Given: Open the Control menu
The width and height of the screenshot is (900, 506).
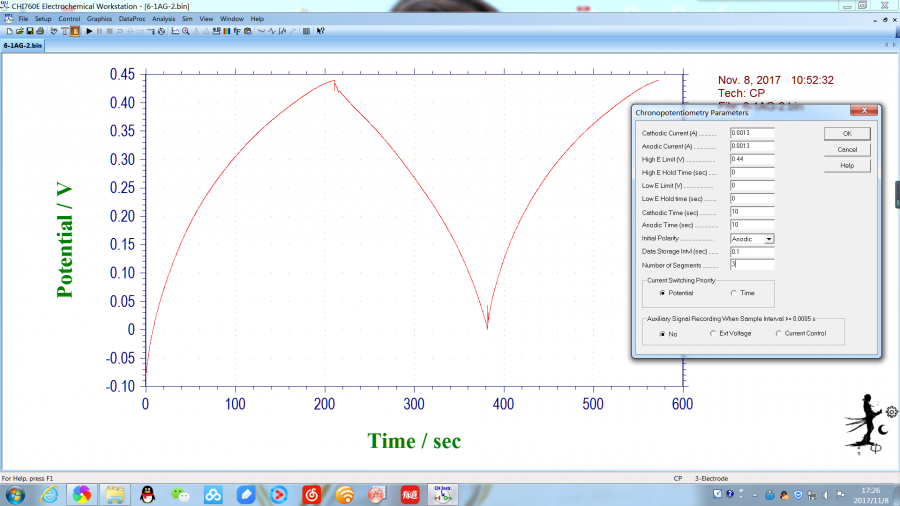Looking at the screenshot, I should click(69, 19).
